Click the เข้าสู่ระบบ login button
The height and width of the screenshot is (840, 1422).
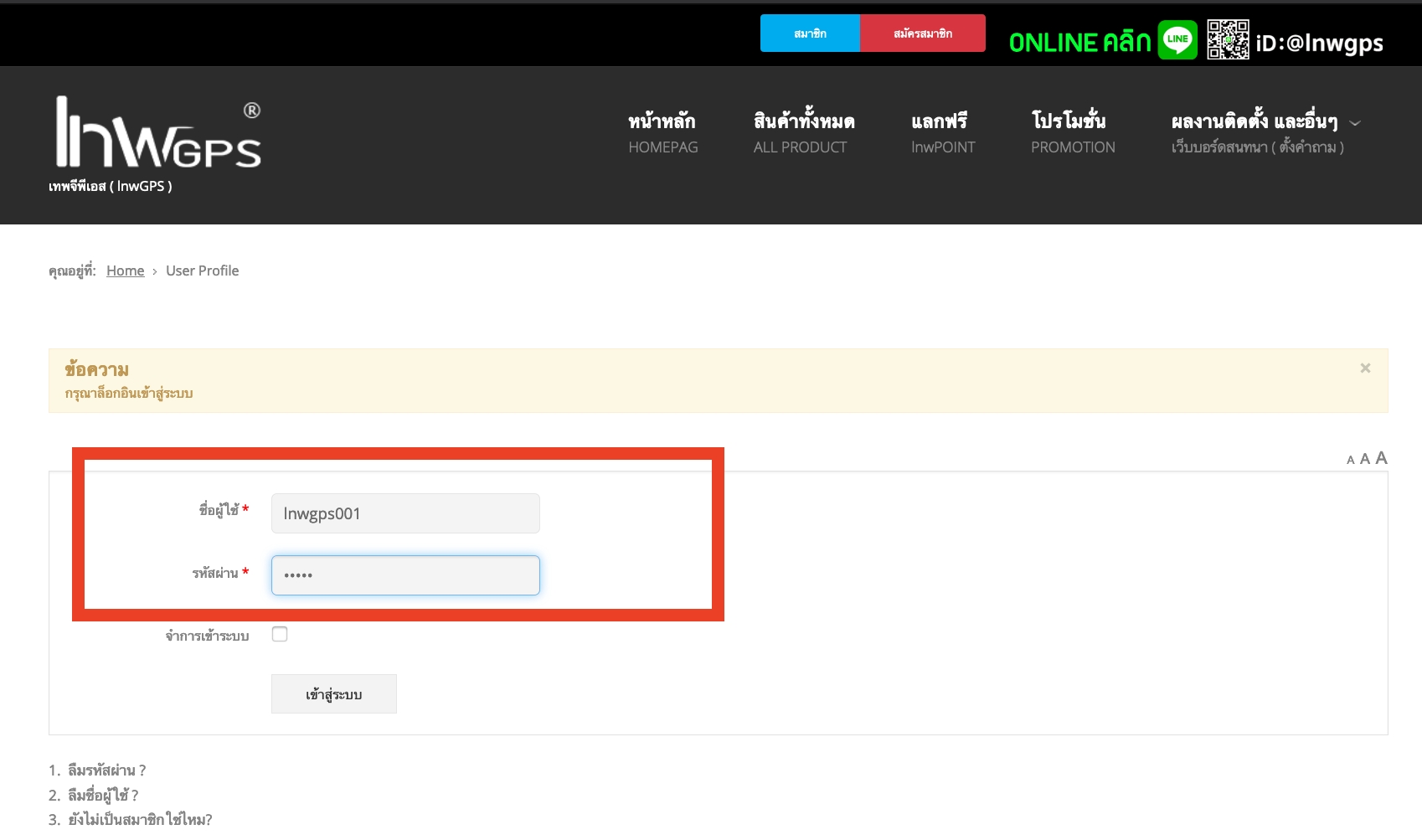tap(333, 694)
